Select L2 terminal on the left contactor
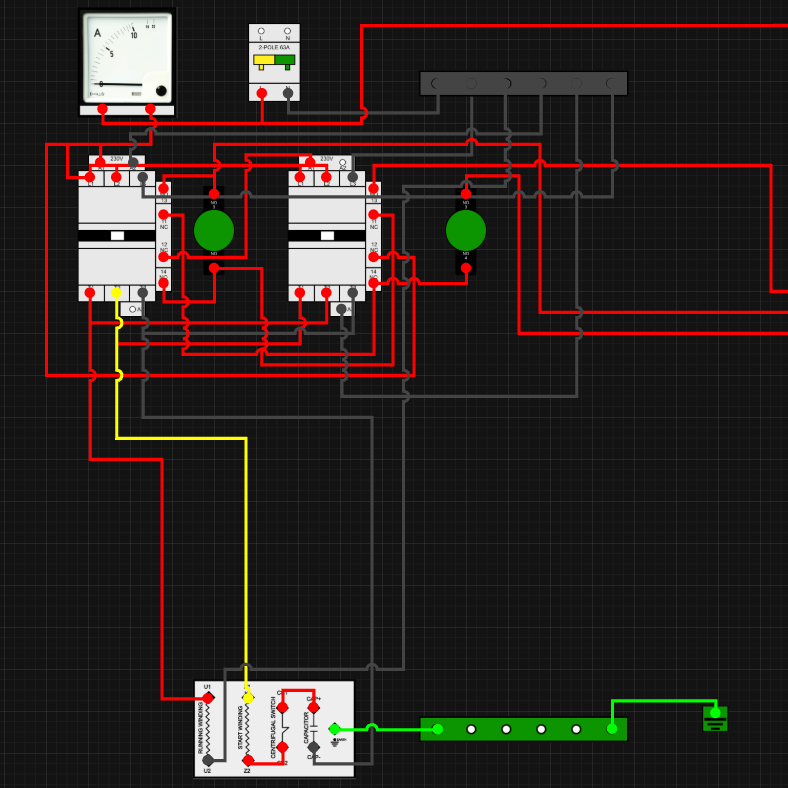The image size is (788, 788). tap(116, 177)
